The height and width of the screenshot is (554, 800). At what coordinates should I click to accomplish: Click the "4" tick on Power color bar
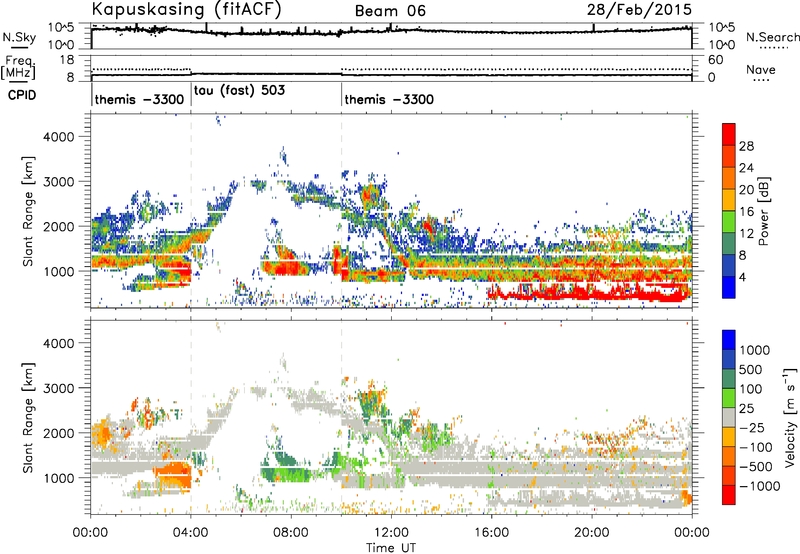click(x=742, y=277)
